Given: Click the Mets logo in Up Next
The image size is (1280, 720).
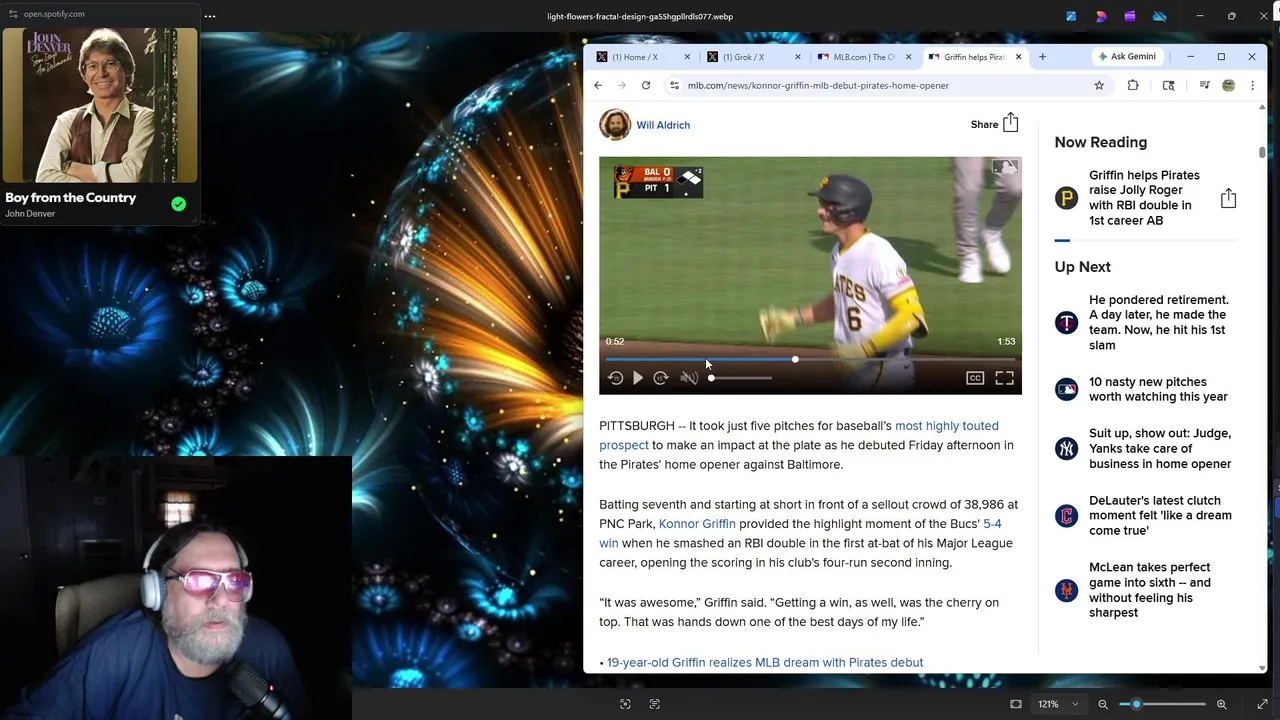Looking at the screenshot, I should [1067, 590].
